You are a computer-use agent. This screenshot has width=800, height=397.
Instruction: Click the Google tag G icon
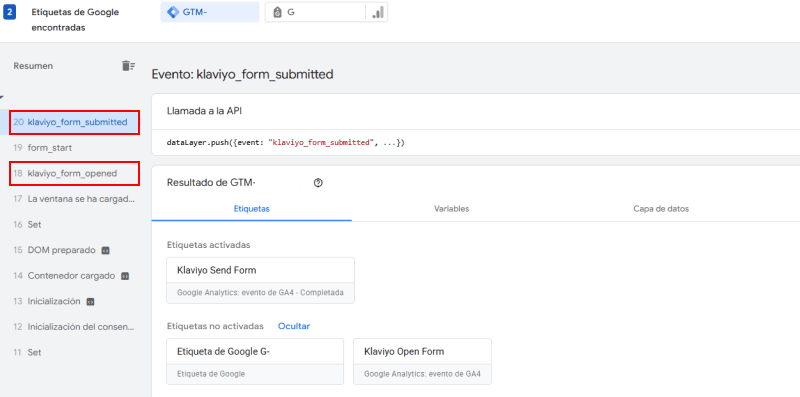(278, 13)
